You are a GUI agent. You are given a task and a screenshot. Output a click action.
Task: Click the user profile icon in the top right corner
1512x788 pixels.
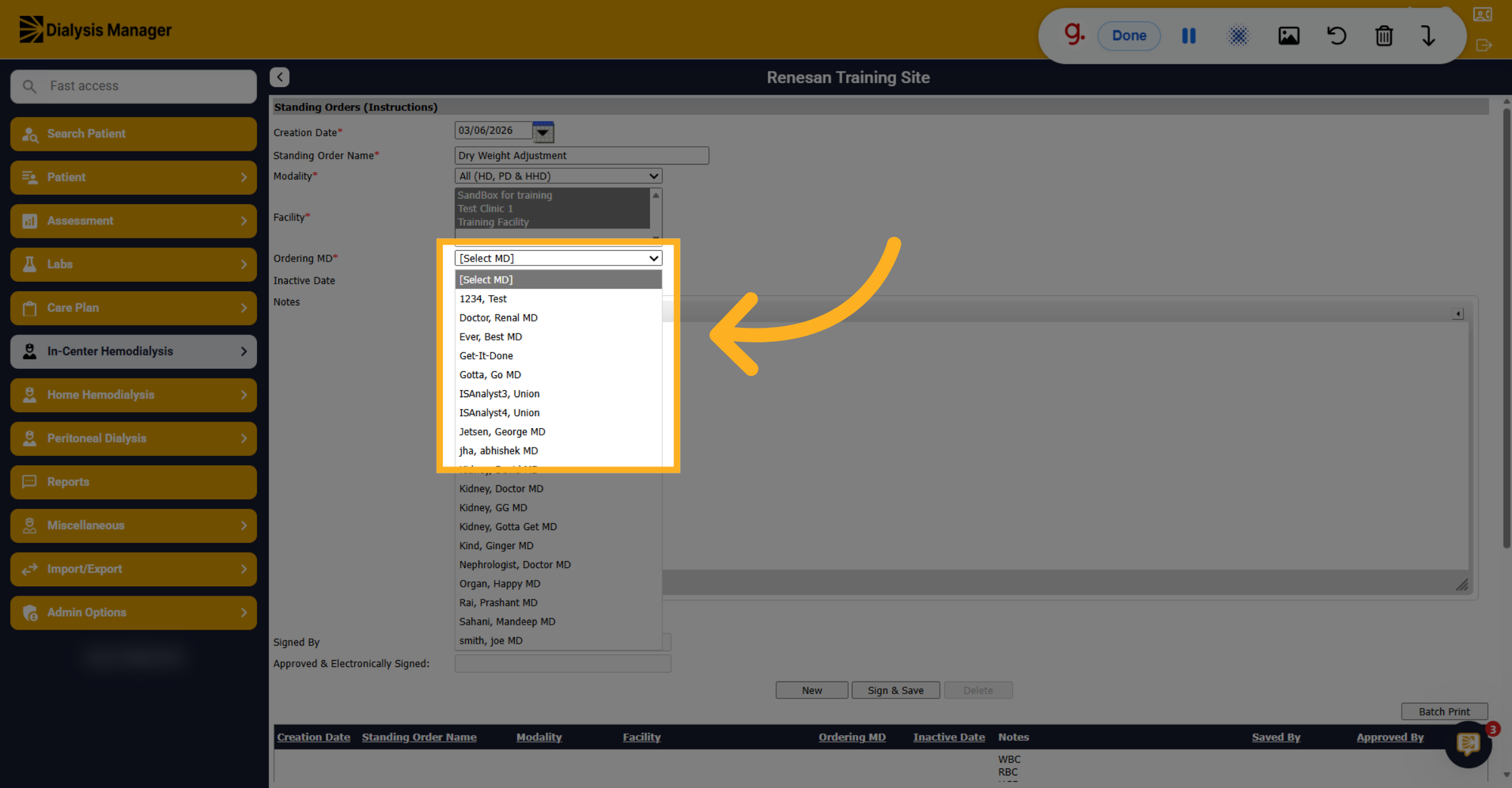(1482, 14)
